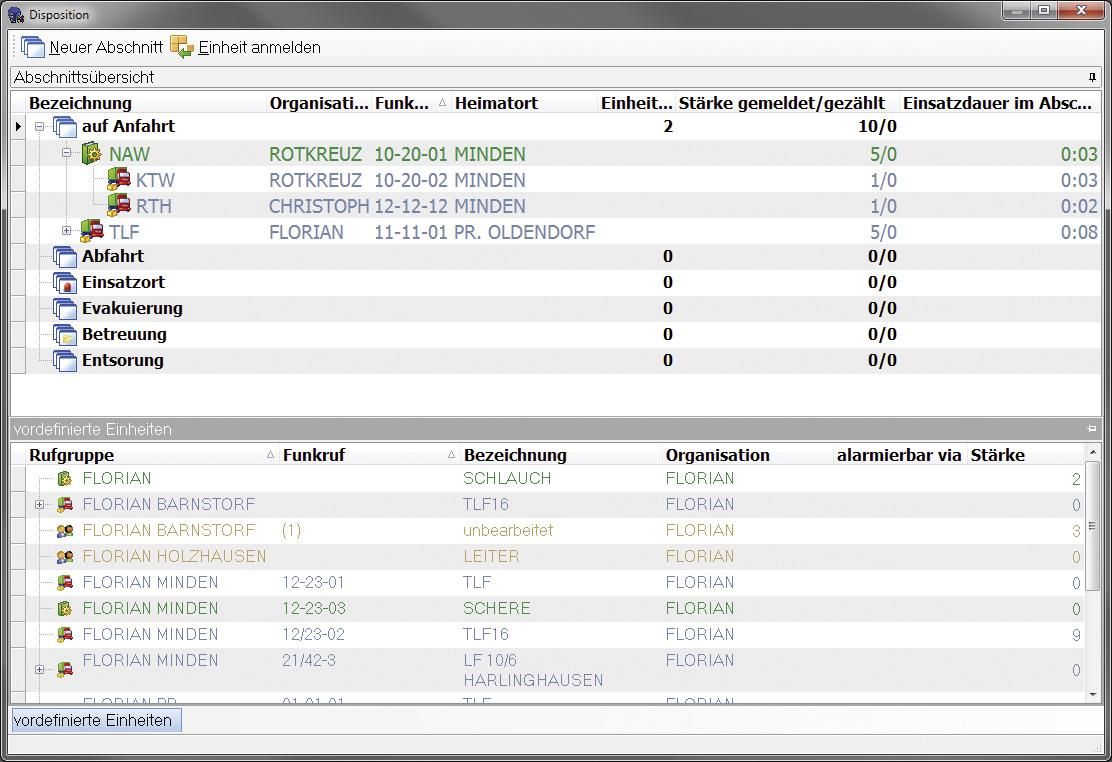Toggle pin on vordefinierte Einheiten panel
Screen dimensions: 1112x762
(1092, 429)
